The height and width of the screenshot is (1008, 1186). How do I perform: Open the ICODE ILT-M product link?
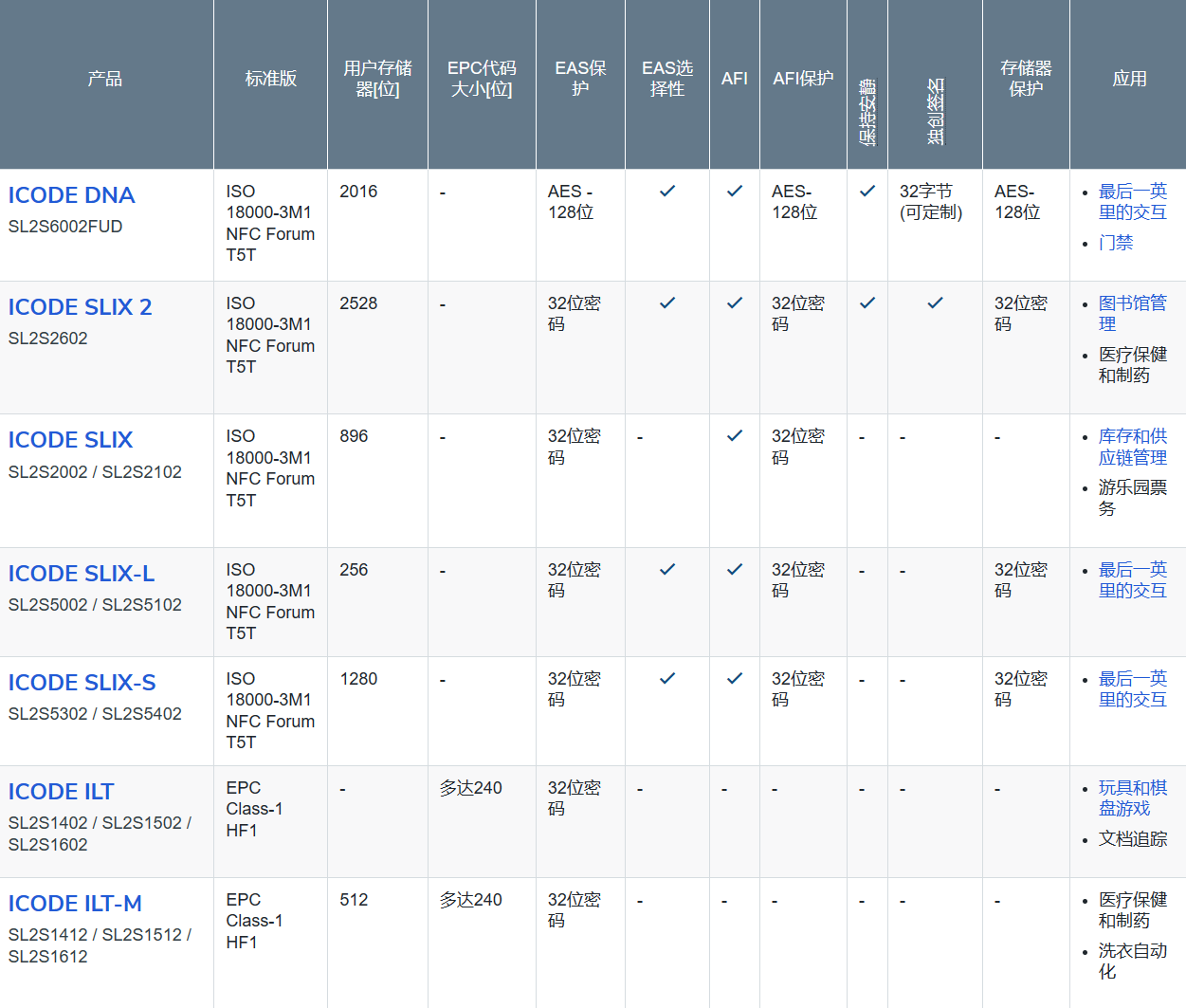click(x=75, y=904)
